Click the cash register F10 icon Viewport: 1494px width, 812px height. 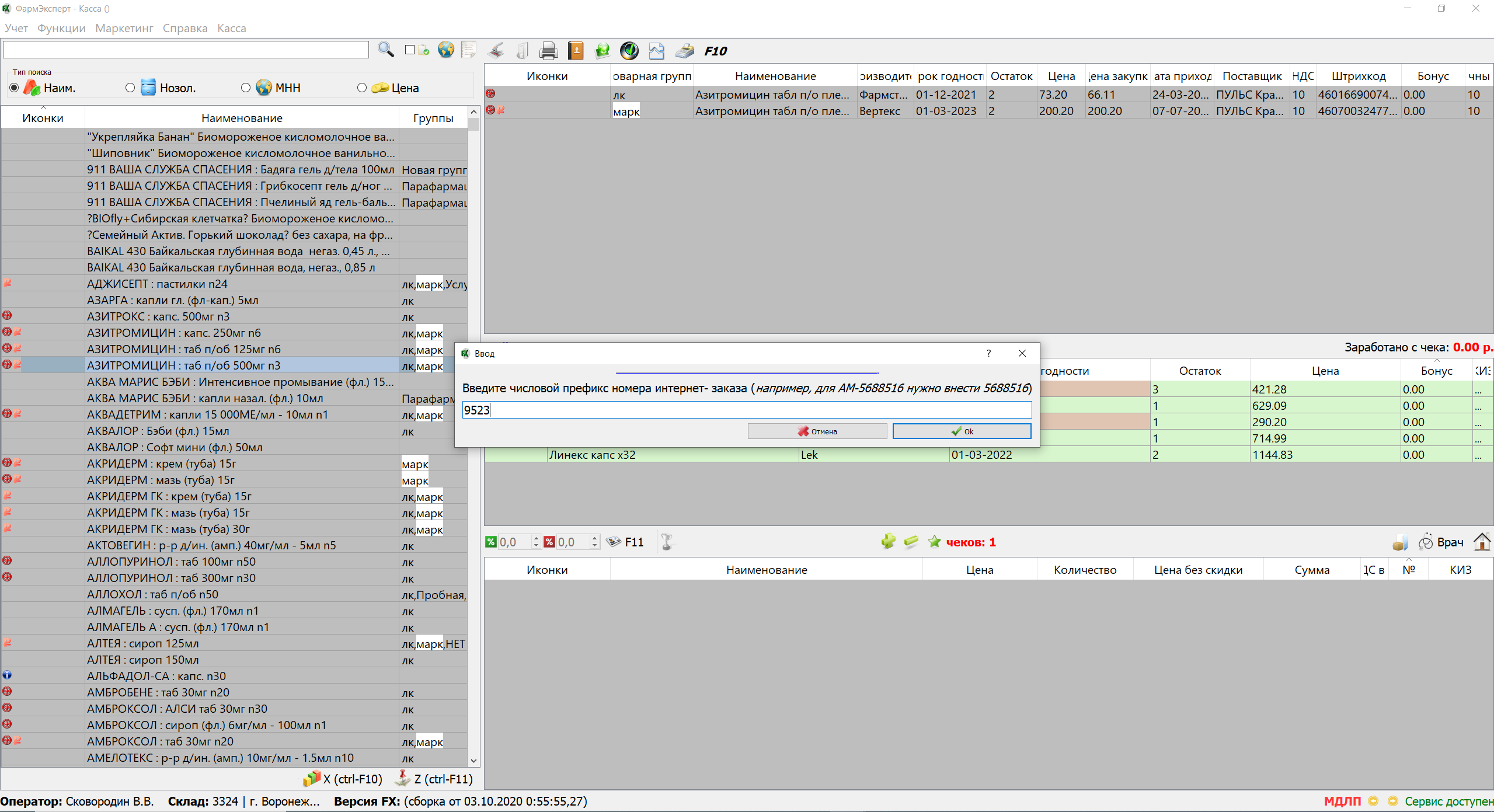(685, 51)
